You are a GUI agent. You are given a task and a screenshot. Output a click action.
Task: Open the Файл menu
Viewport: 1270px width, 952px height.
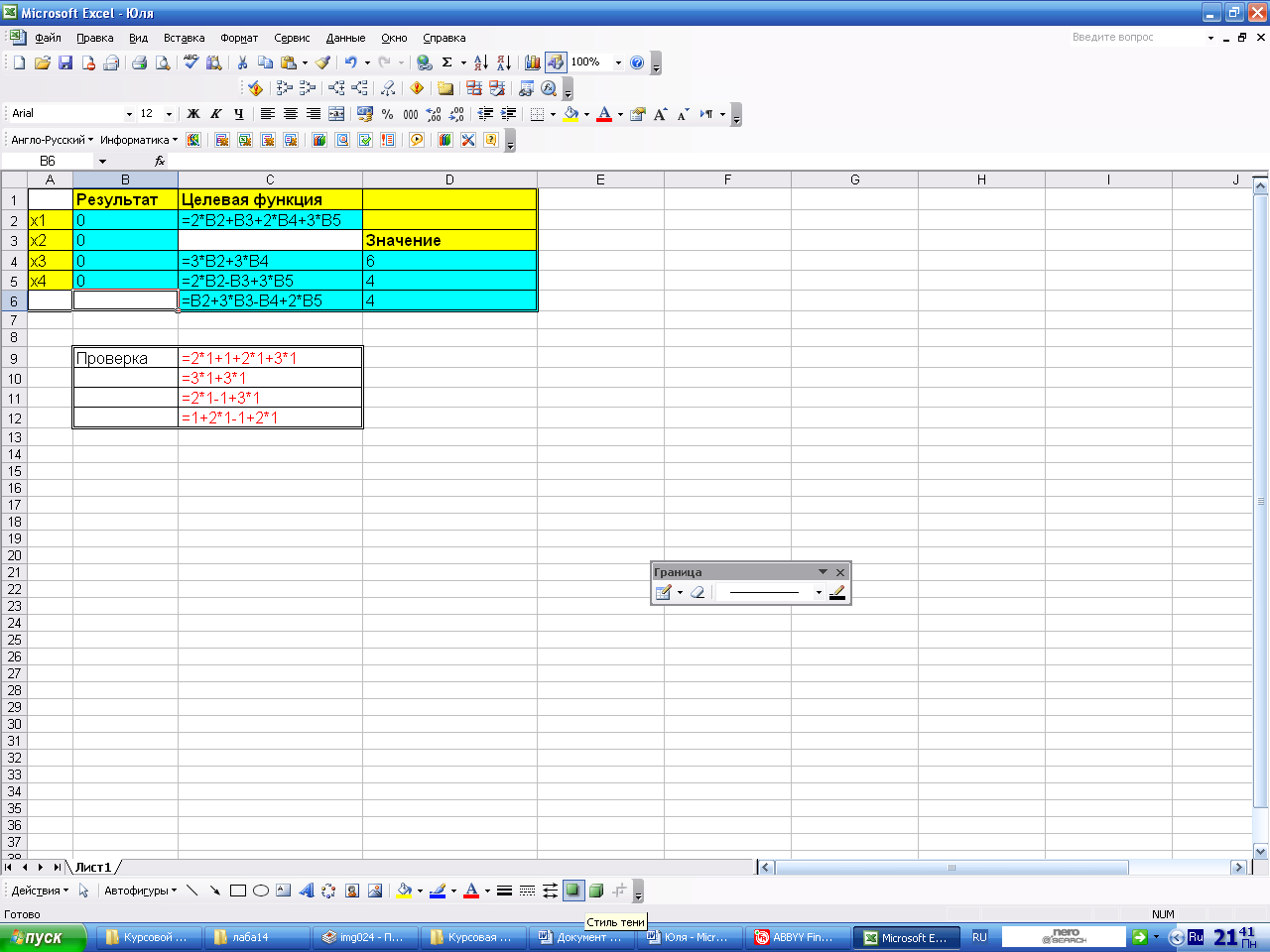(x=48, y=38)
